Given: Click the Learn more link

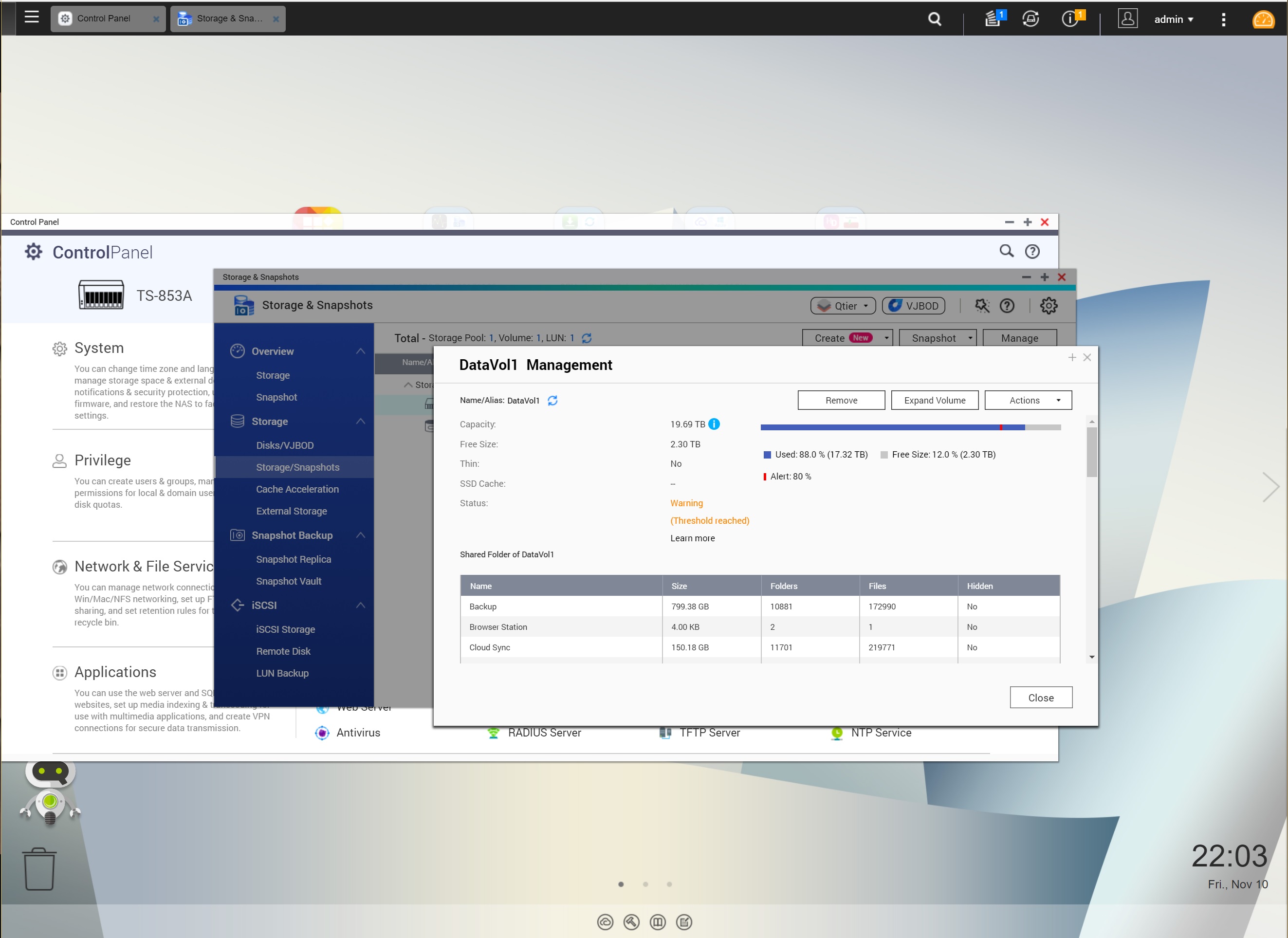Looking at the screenshot, I should pos(692,538).
